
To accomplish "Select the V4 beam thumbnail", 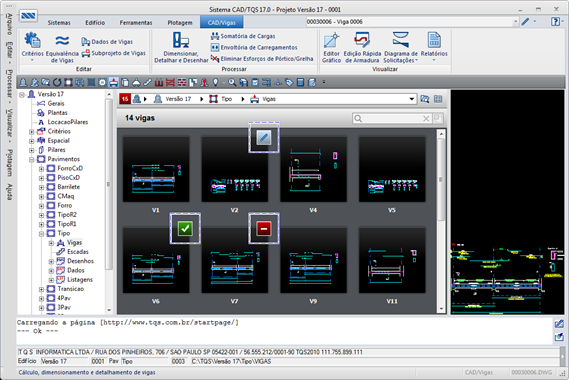I will (x=314, y=169).
